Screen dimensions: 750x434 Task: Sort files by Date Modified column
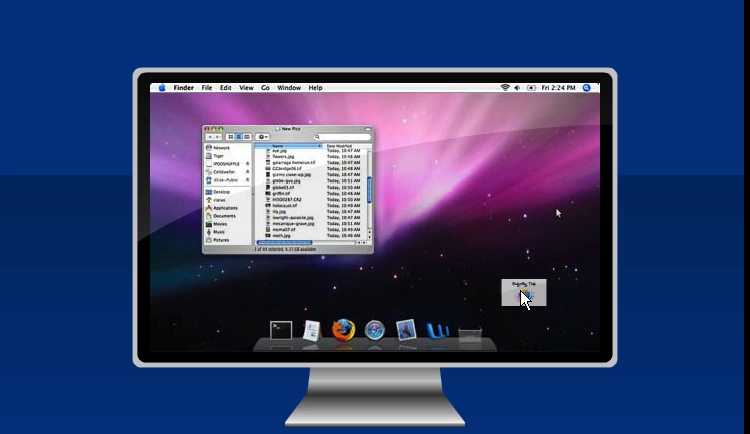[x=340, y=146]
